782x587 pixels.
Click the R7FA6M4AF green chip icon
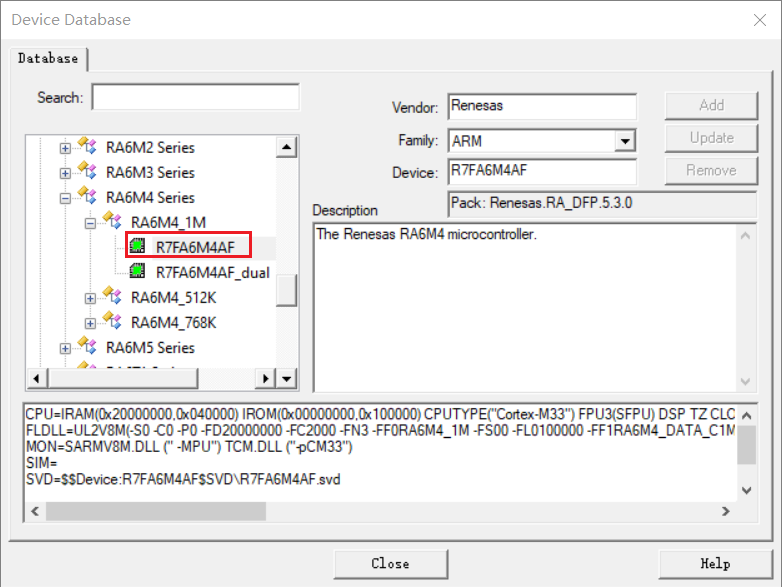(x=137, y=245)
